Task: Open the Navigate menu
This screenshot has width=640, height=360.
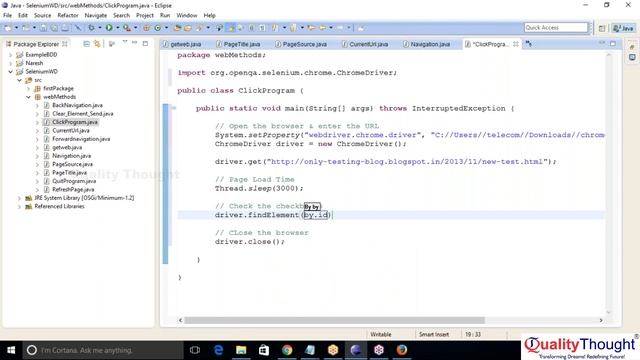Action: click(96, 16)
